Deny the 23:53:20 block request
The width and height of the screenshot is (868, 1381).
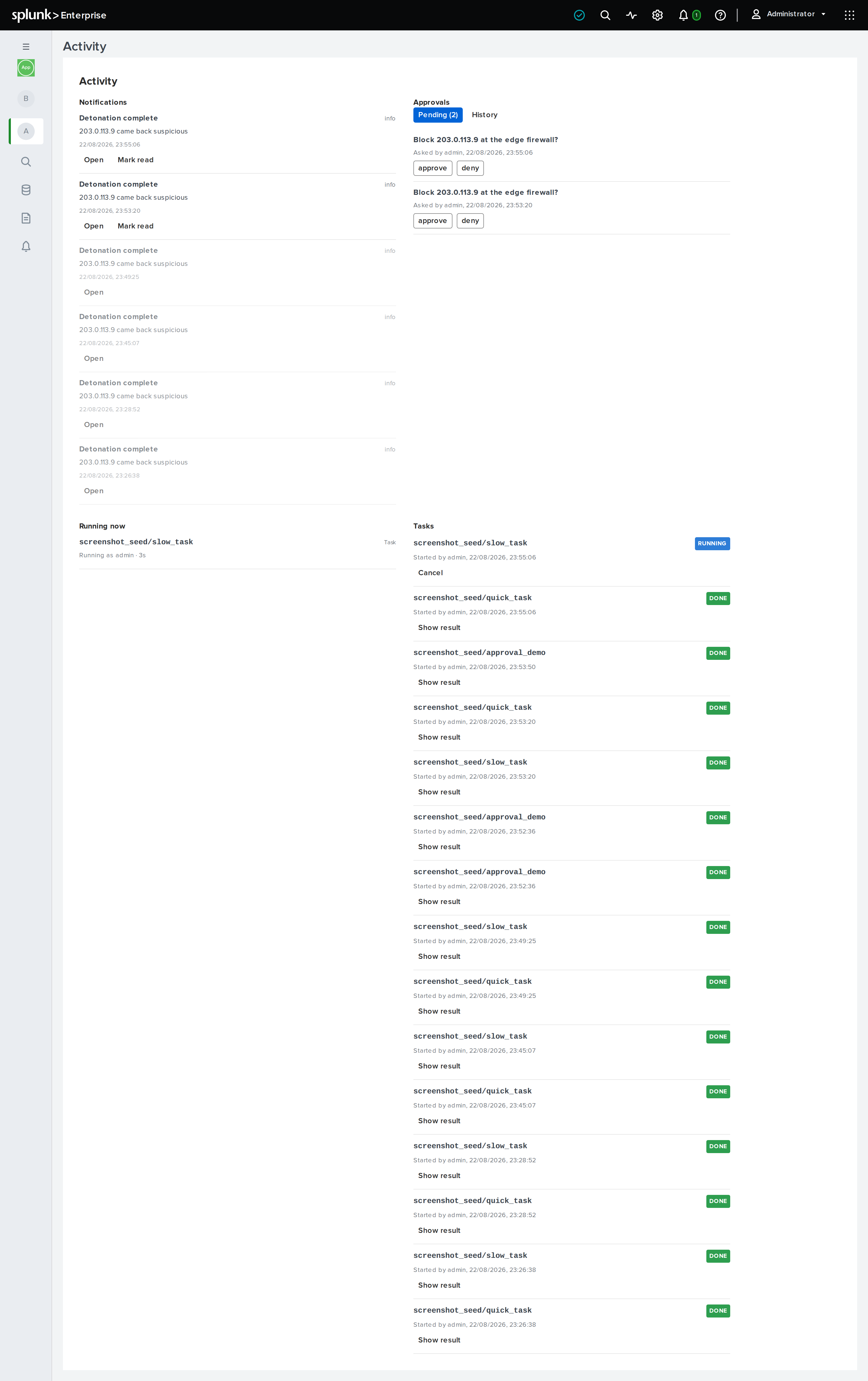click(x=470, y=221)
